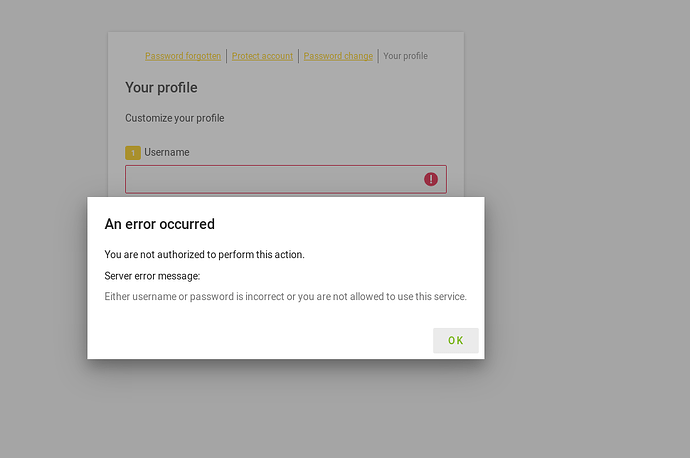
Task: Open the Password change link
Action: 338,56
